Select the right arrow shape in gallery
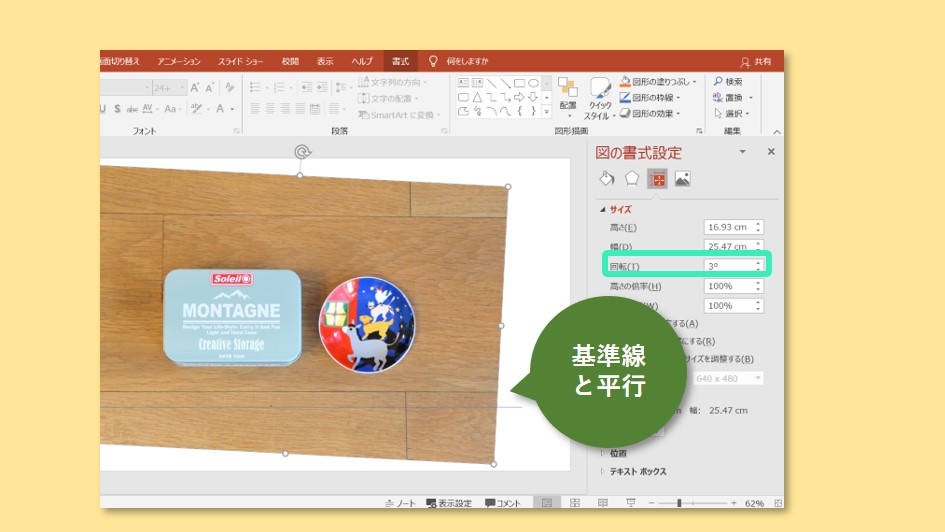This screenshot has width=945, height=532. (x=519, y=98)
